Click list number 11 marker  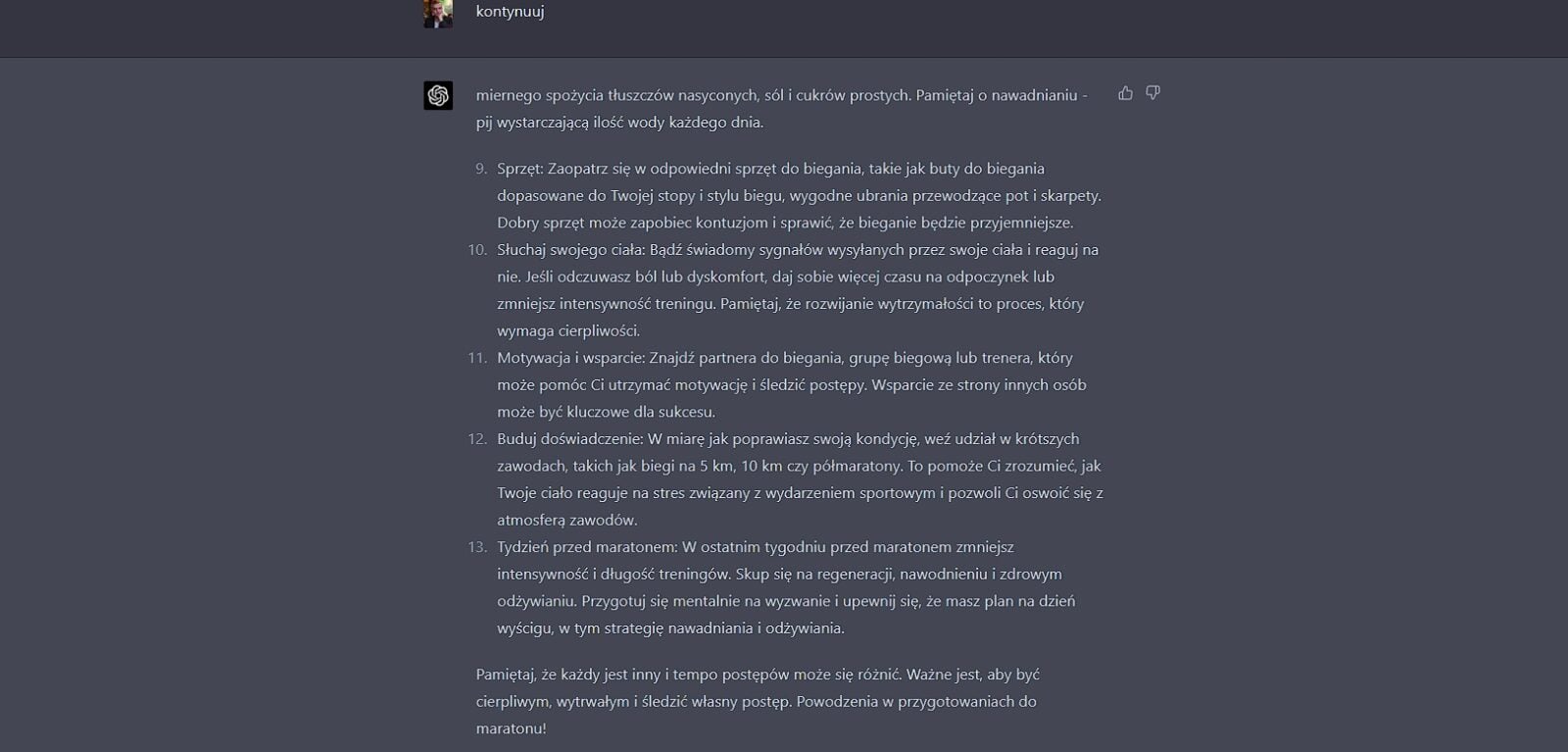click(477, 358)
